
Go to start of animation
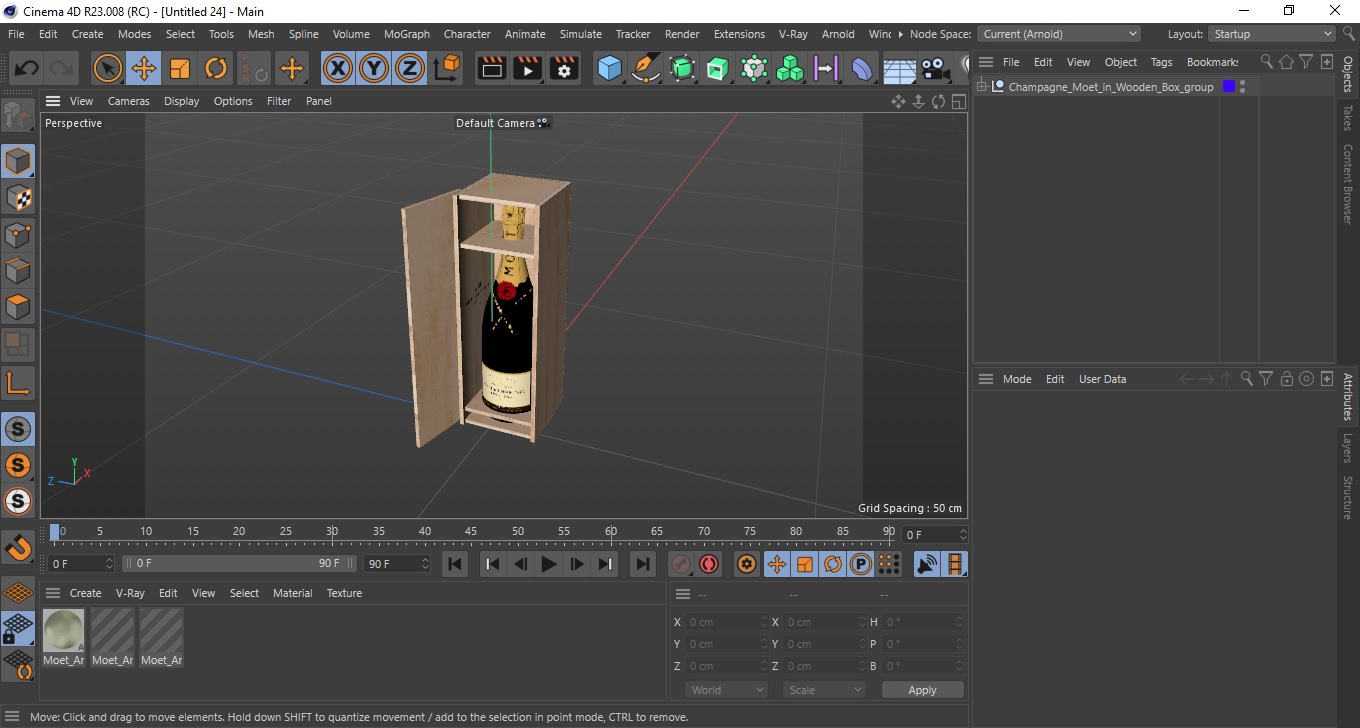pos(455,564)
